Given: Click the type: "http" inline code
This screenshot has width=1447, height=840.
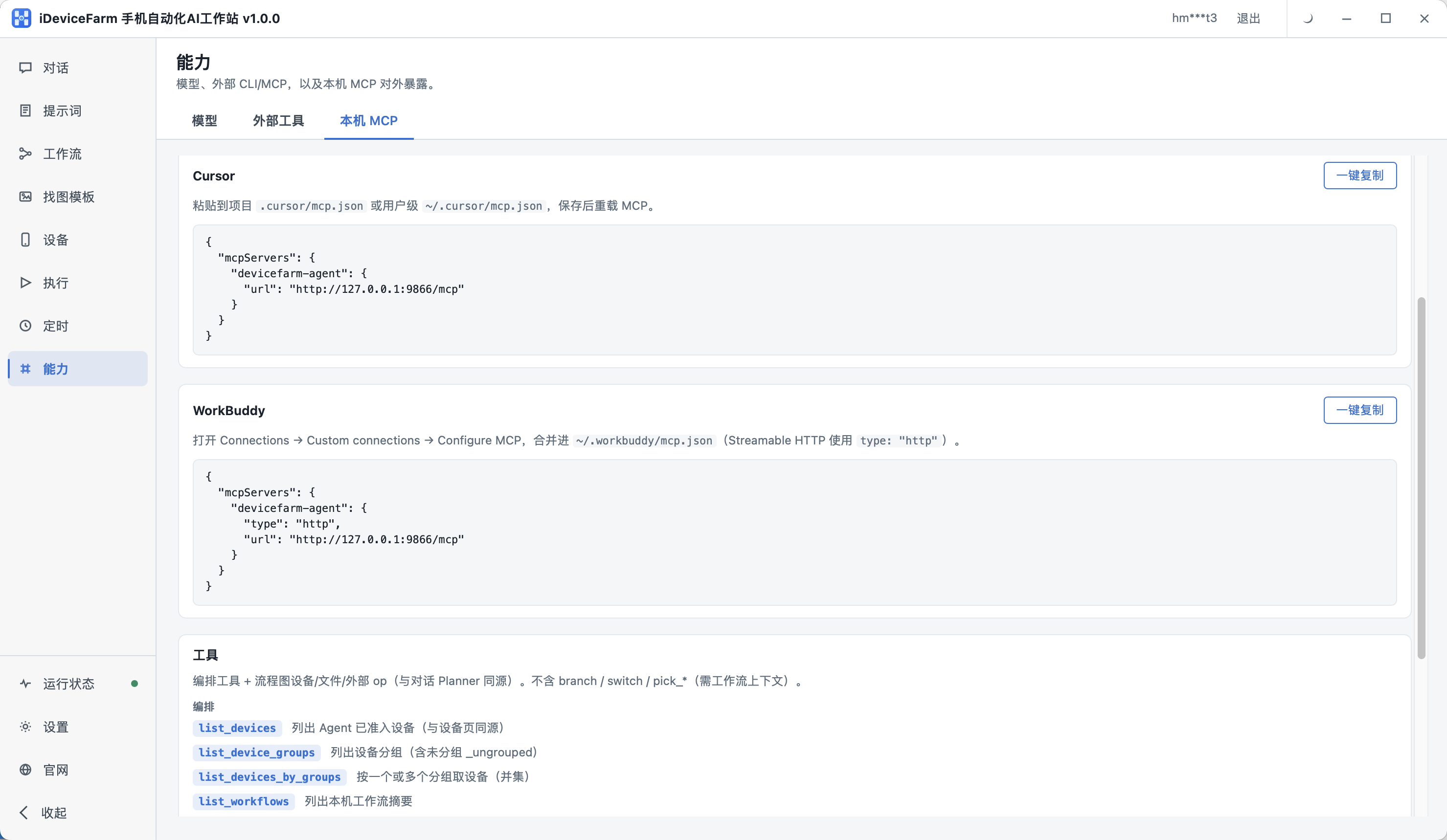Looking at the screenshot, I should coord(899,441).
